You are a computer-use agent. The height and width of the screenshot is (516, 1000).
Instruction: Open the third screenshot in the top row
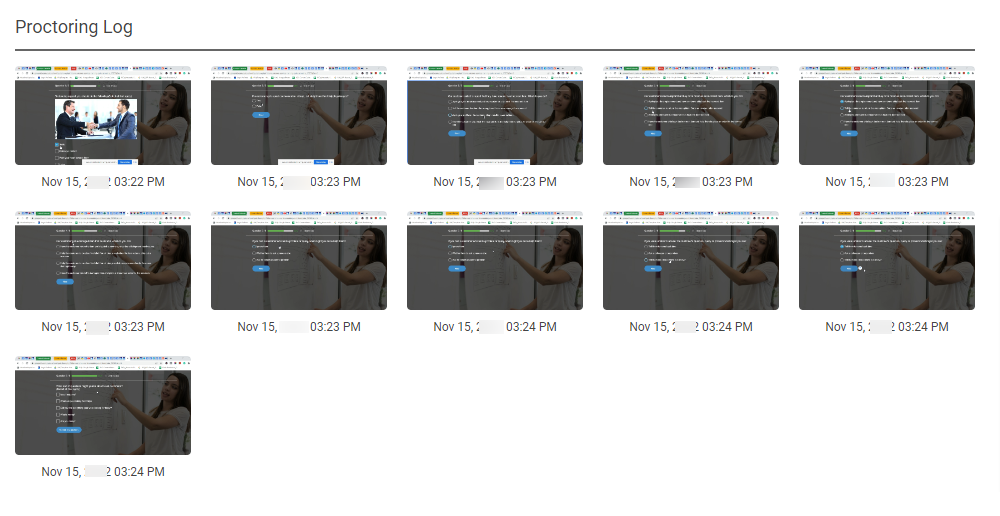(x=495, y=115)
